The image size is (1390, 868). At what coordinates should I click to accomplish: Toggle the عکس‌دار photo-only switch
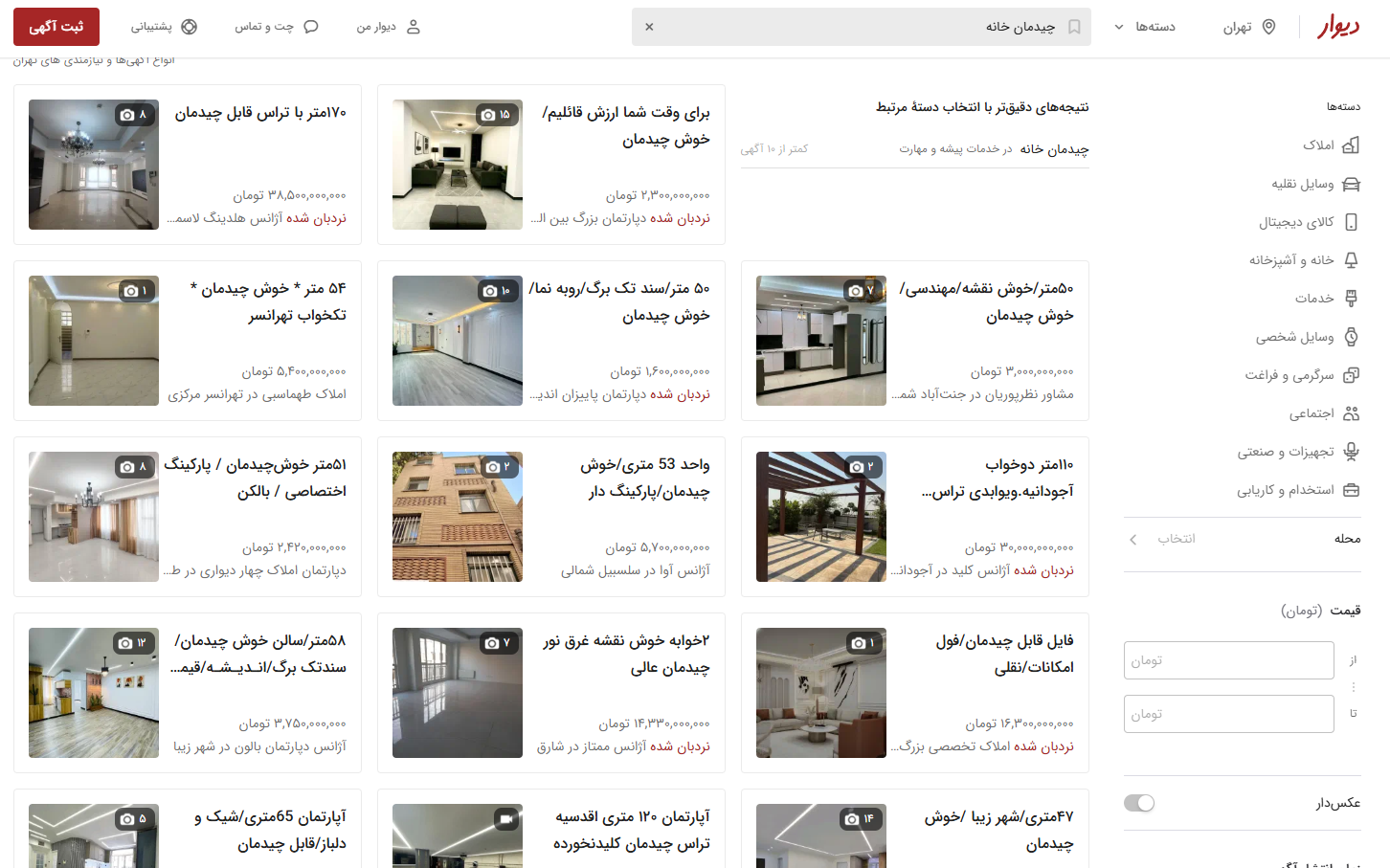tap(1139, 803)
